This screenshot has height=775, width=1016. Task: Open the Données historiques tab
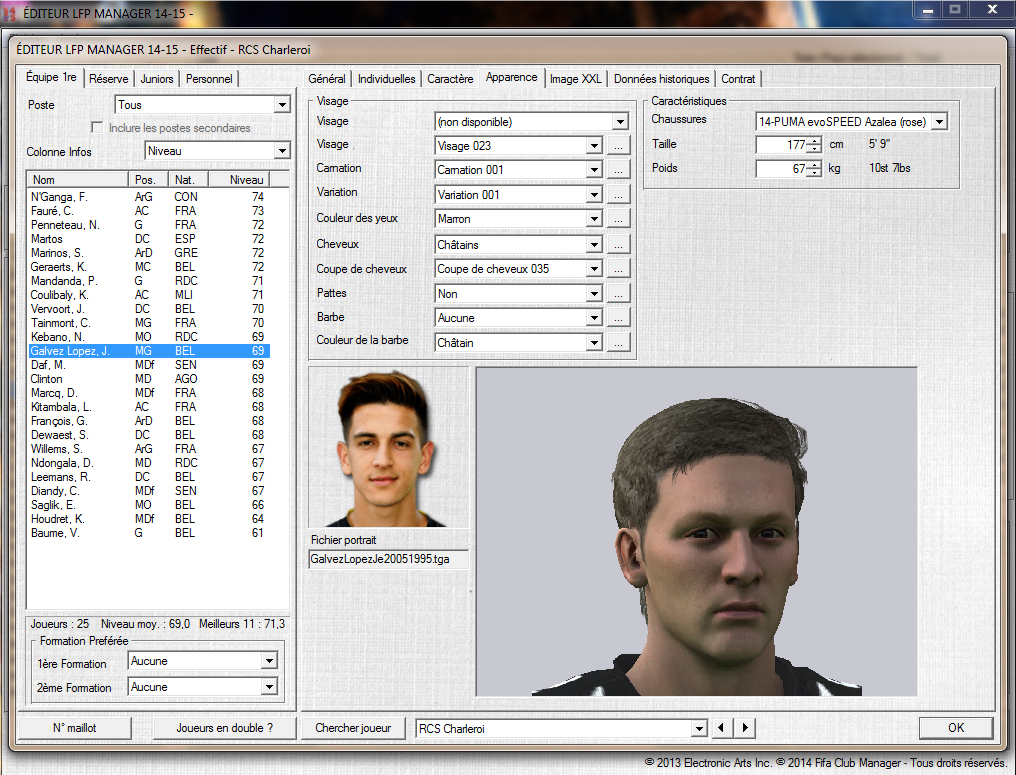point(662,78)
